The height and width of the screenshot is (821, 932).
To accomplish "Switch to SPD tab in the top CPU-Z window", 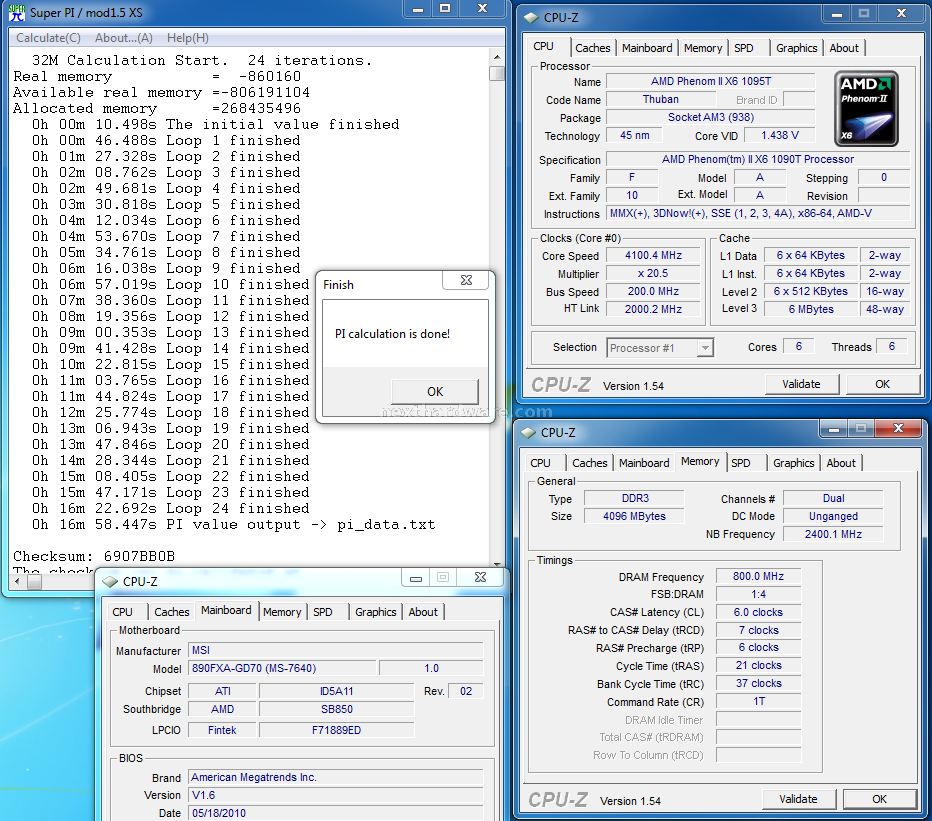I will [743, 48].
